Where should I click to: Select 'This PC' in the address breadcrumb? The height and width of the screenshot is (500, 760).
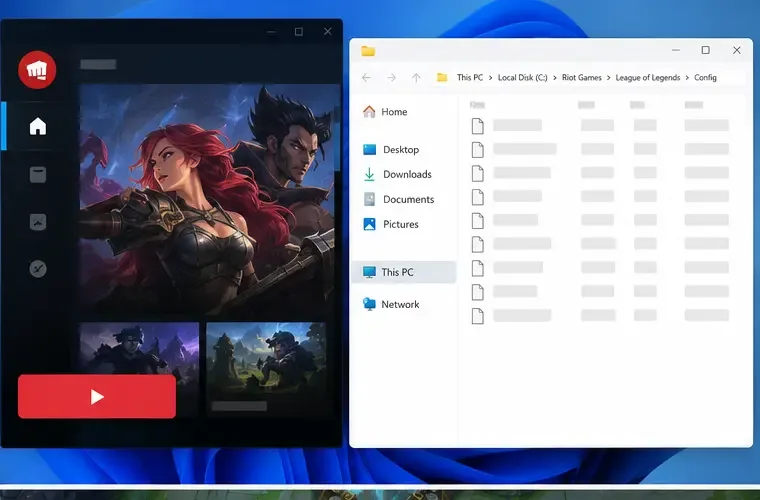point(470,78)
